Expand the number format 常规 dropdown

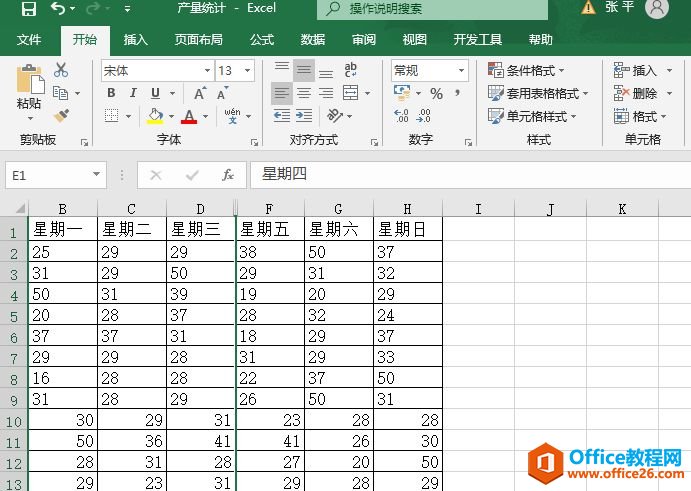(x=461, y=71)
